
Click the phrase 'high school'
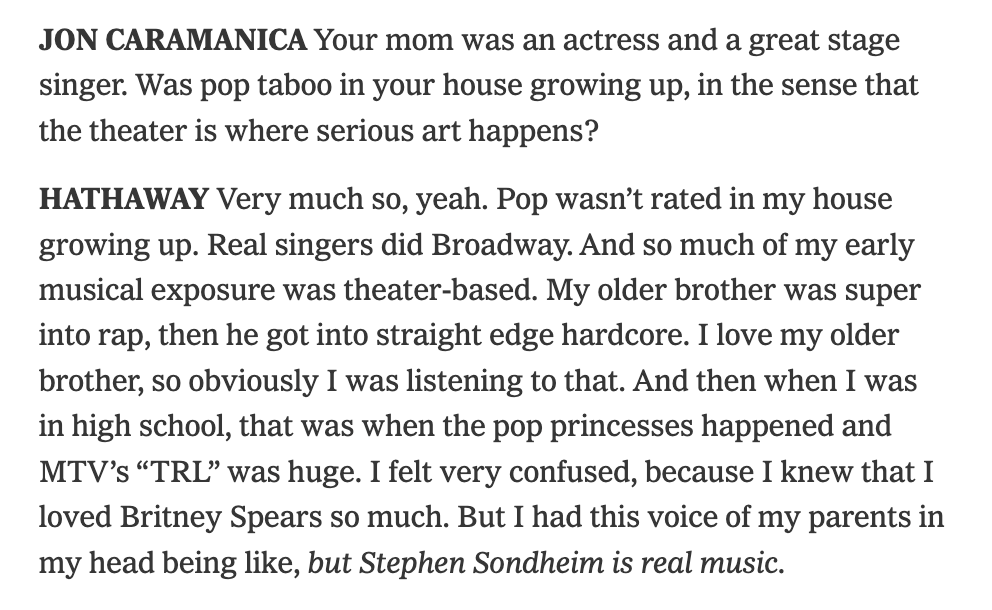150,426
